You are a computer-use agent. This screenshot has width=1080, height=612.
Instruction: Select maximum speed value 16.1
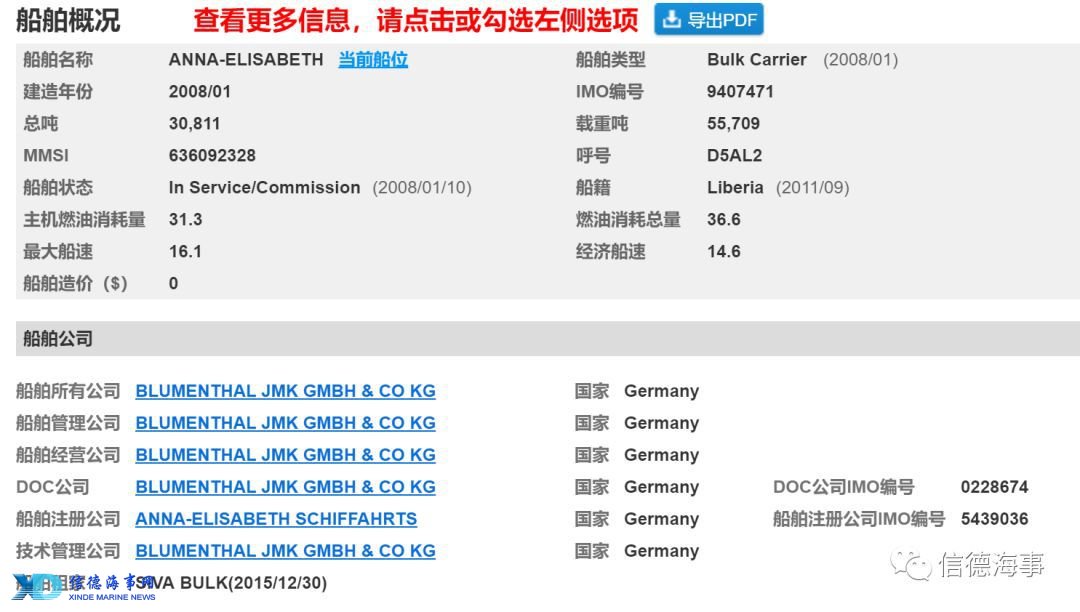coord(185,252)
